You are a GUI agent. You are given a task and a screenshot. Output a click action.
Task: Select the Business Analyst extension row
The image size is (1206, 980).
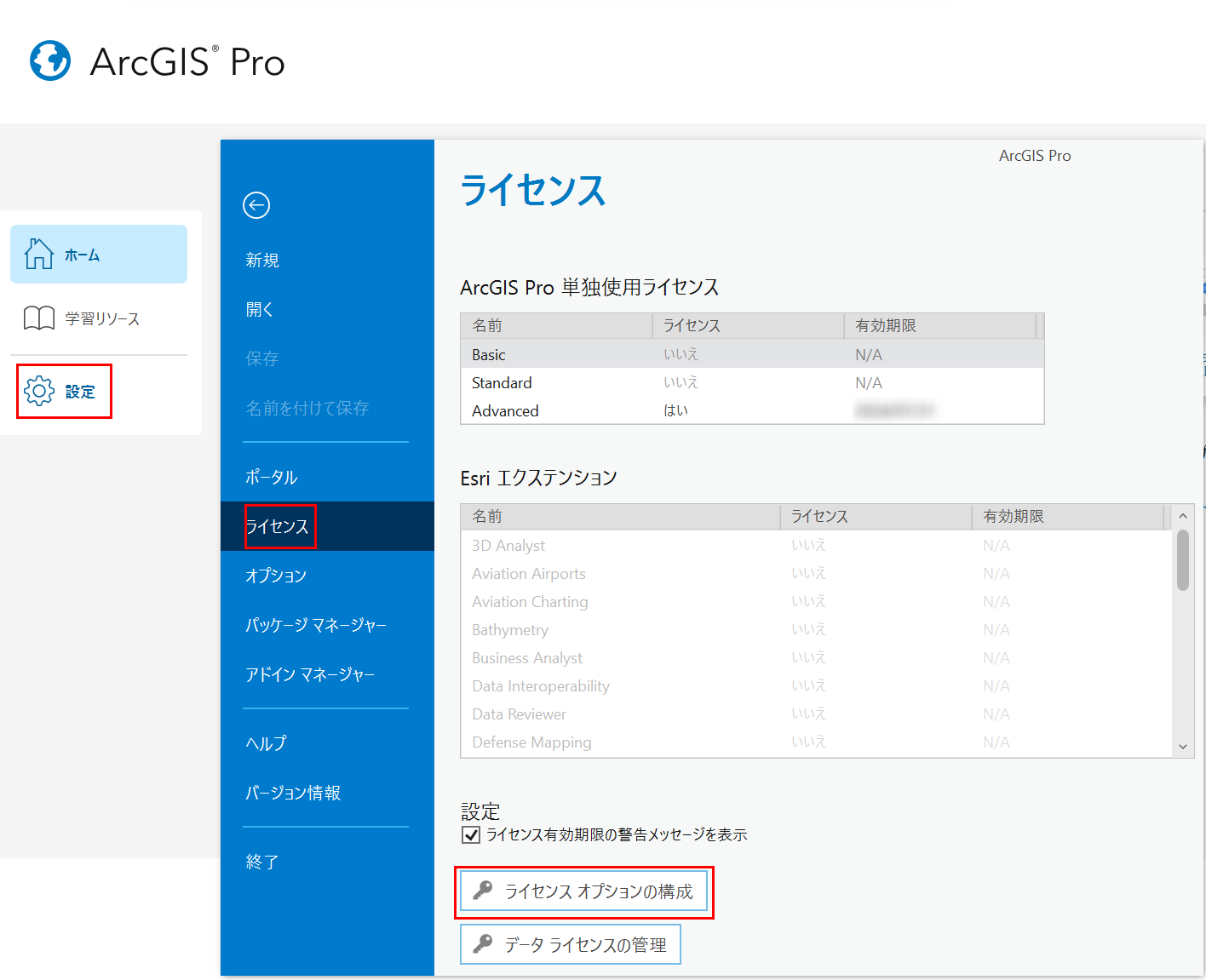click(816, 657)
